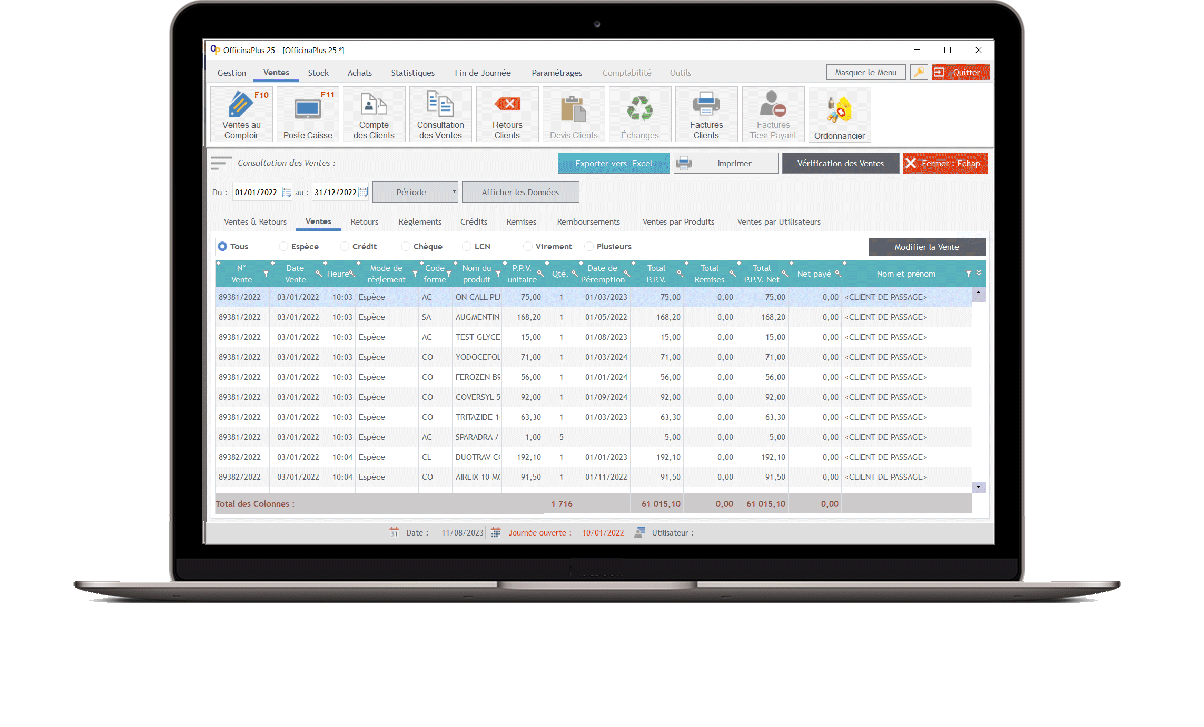Switch to Ventes par Produits tab
Viewport: 1204px width, 727px height.
tap(678, 222)
